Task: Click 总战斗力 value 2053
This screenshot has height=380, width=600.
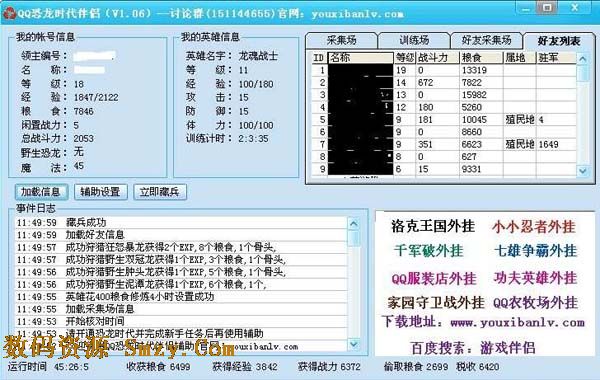Action: pyautogui.click(x=84, y=139)
